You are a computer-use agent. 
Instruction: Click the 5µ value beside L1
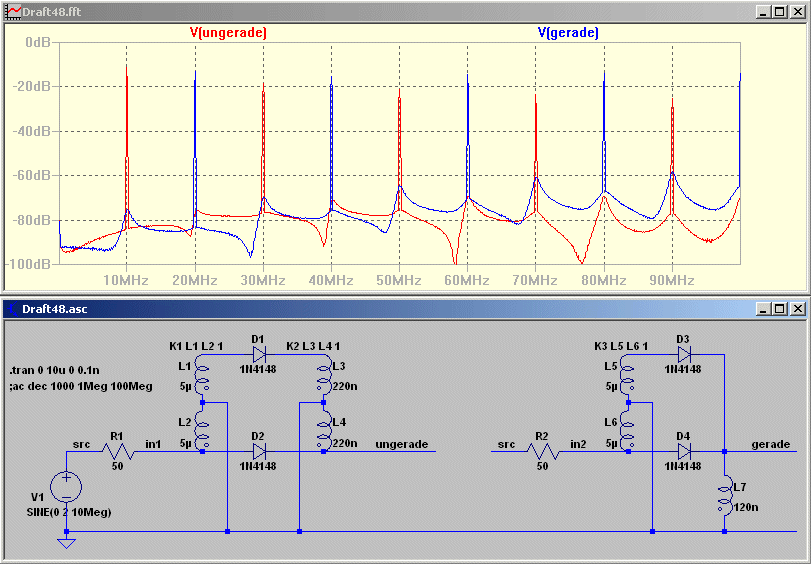click(x=186, y=387)
